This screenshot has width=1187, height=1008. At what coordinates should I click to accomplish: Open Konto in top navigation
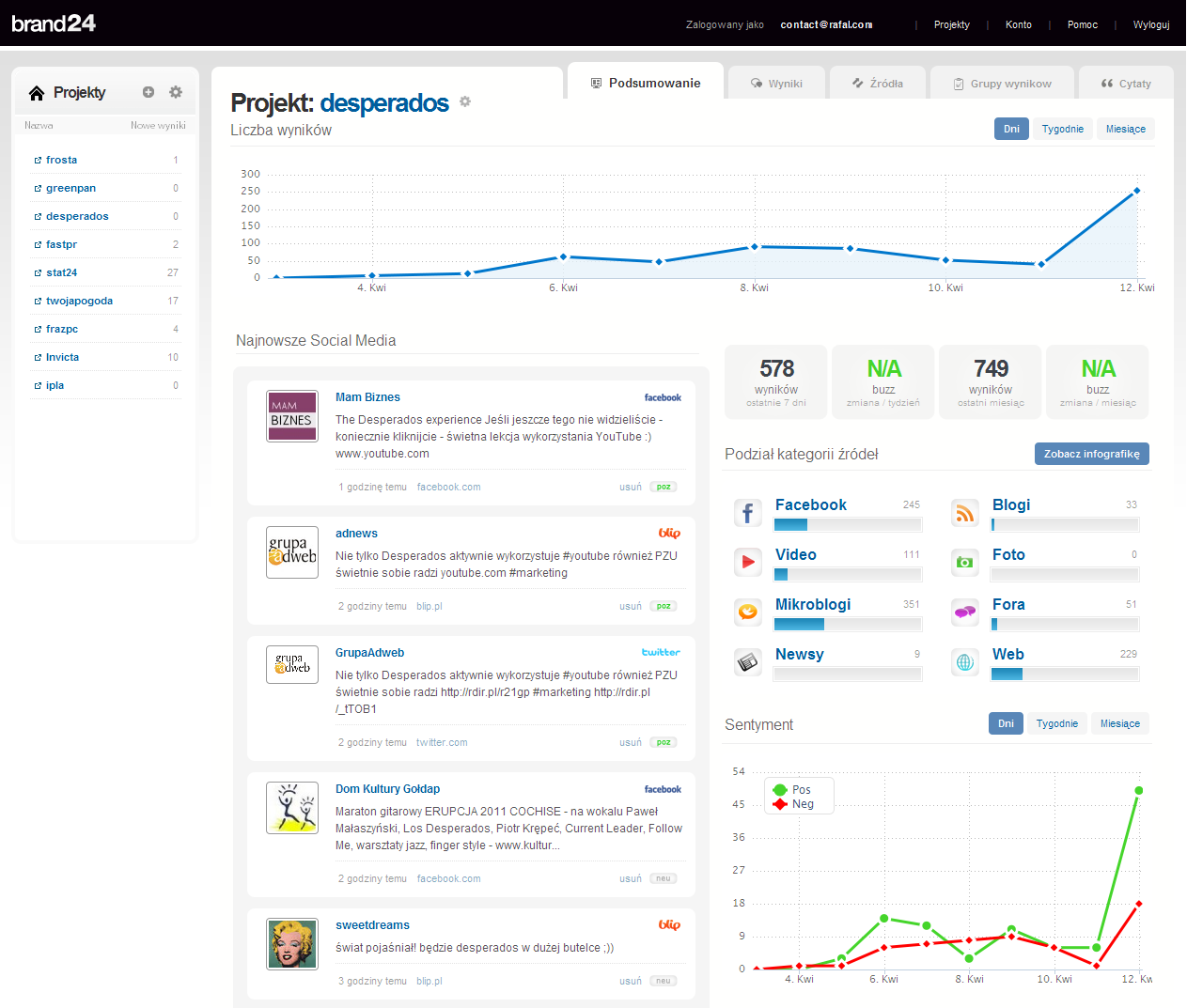(1019, 24)
